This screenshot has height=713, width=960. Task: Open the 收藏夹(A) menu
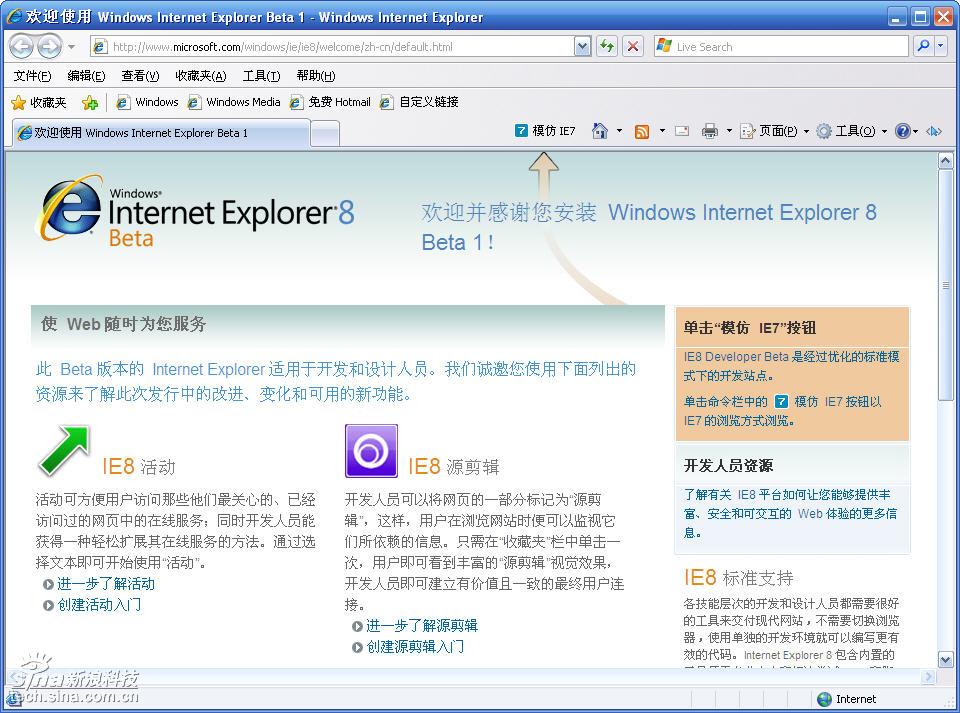[x=201, y=76]
